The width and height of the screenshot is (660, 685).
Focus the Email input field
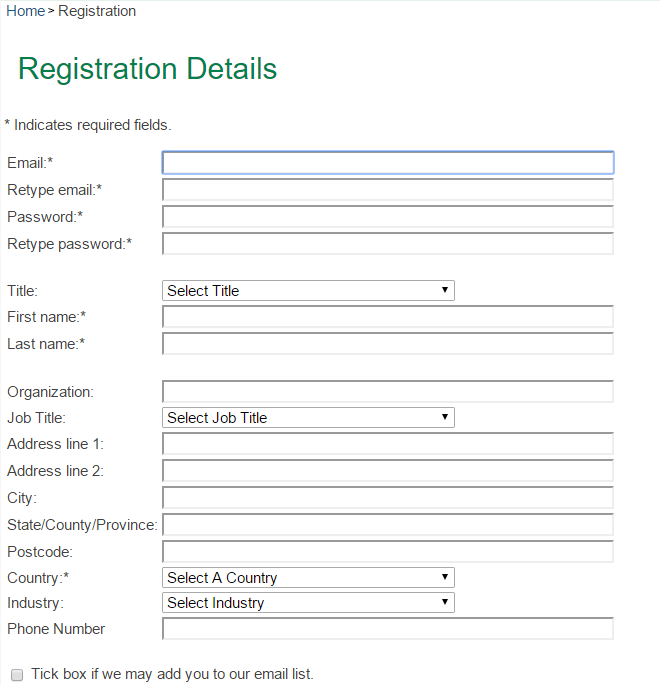coord(387,163)
